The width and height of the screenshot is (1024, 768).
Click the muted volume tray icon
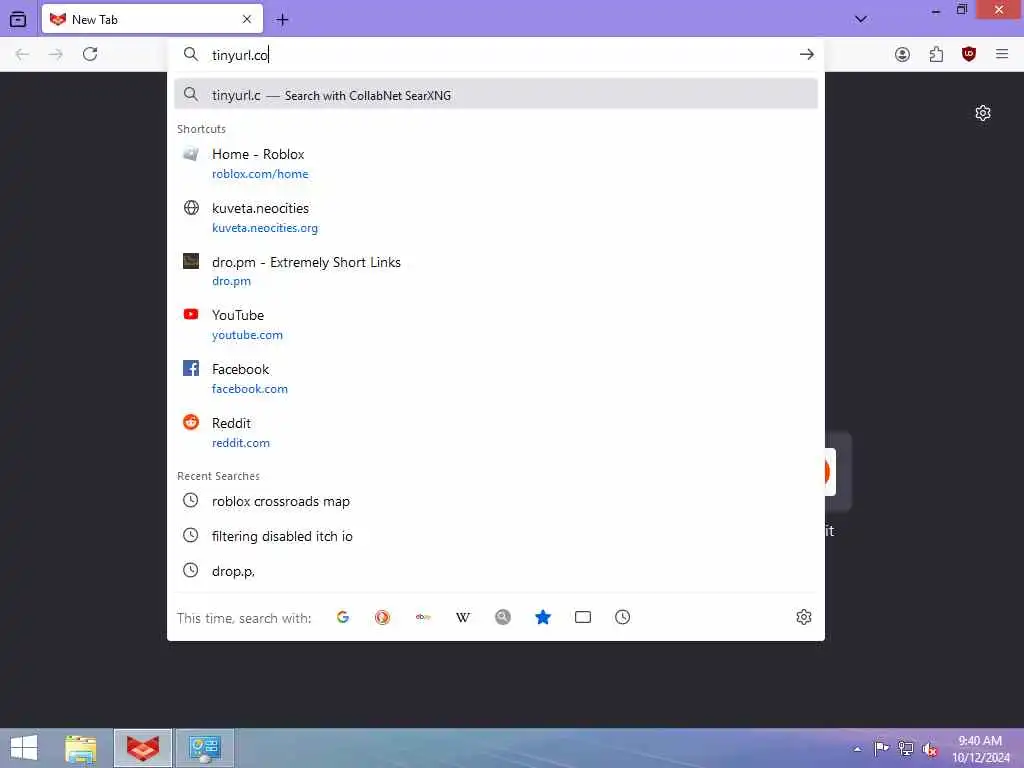tap(930, 749)
